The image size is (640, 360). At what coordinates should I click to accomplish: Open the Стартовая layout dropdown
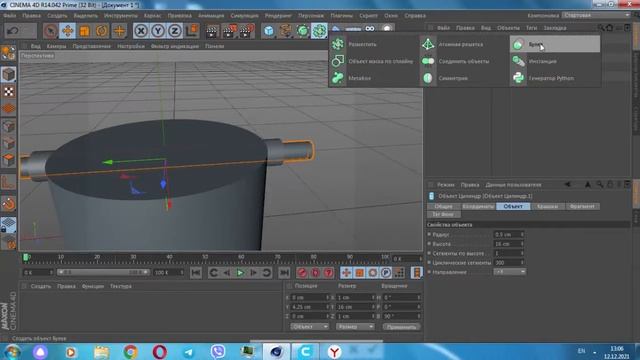coord(596,15)
